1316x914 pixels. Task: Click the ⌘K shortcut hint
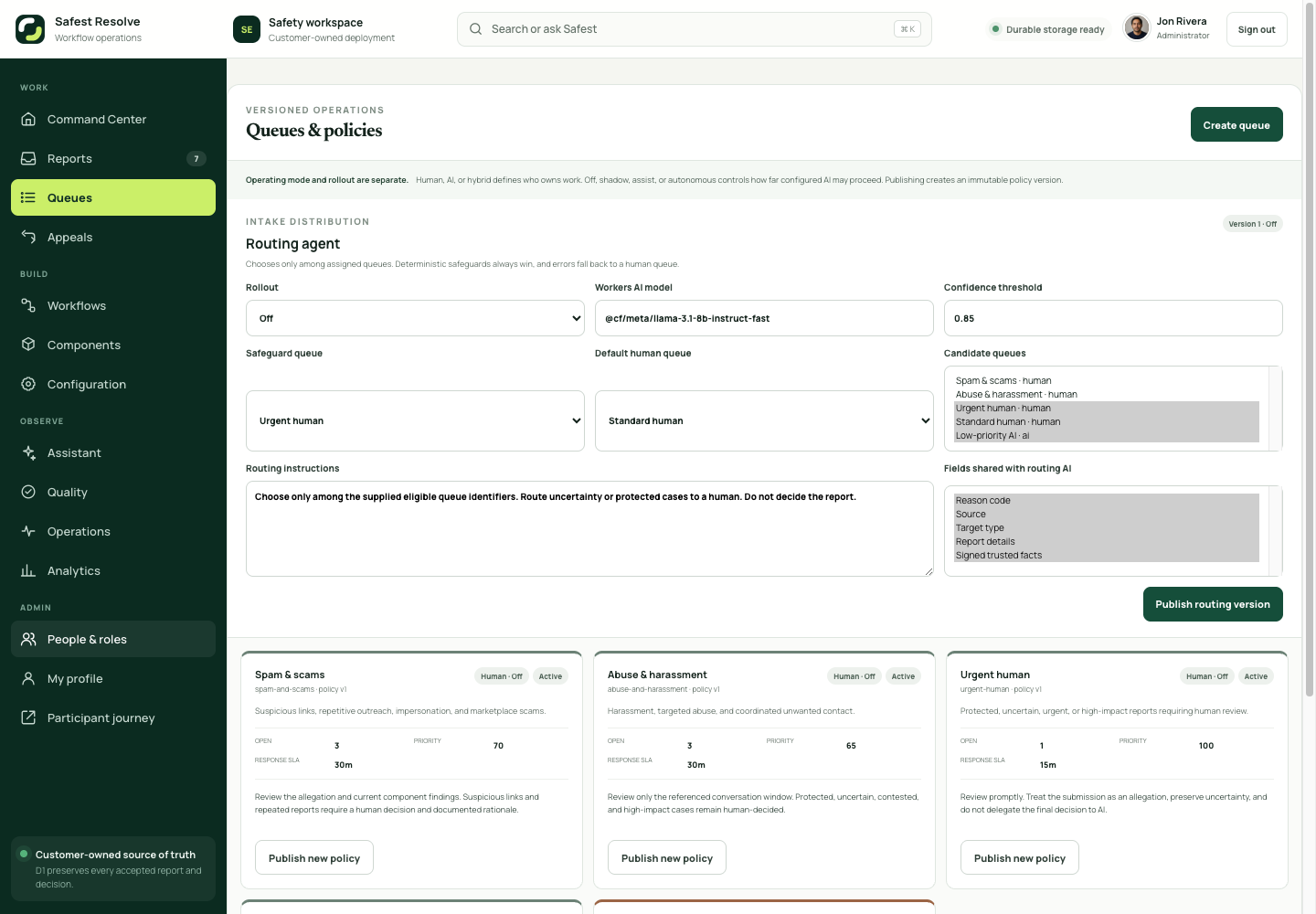click(907, 29)
